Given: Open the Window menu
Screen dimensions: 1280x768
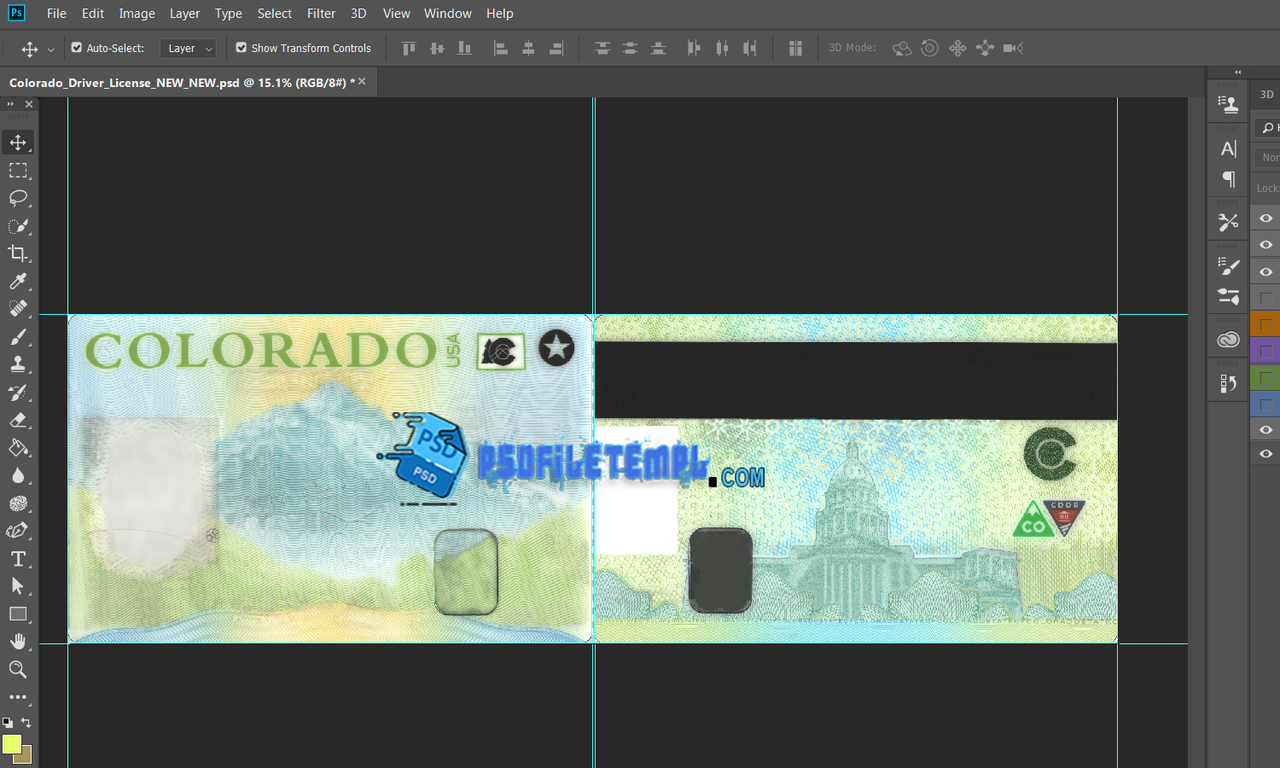Looking at the screenshot, I should point(447,13).
